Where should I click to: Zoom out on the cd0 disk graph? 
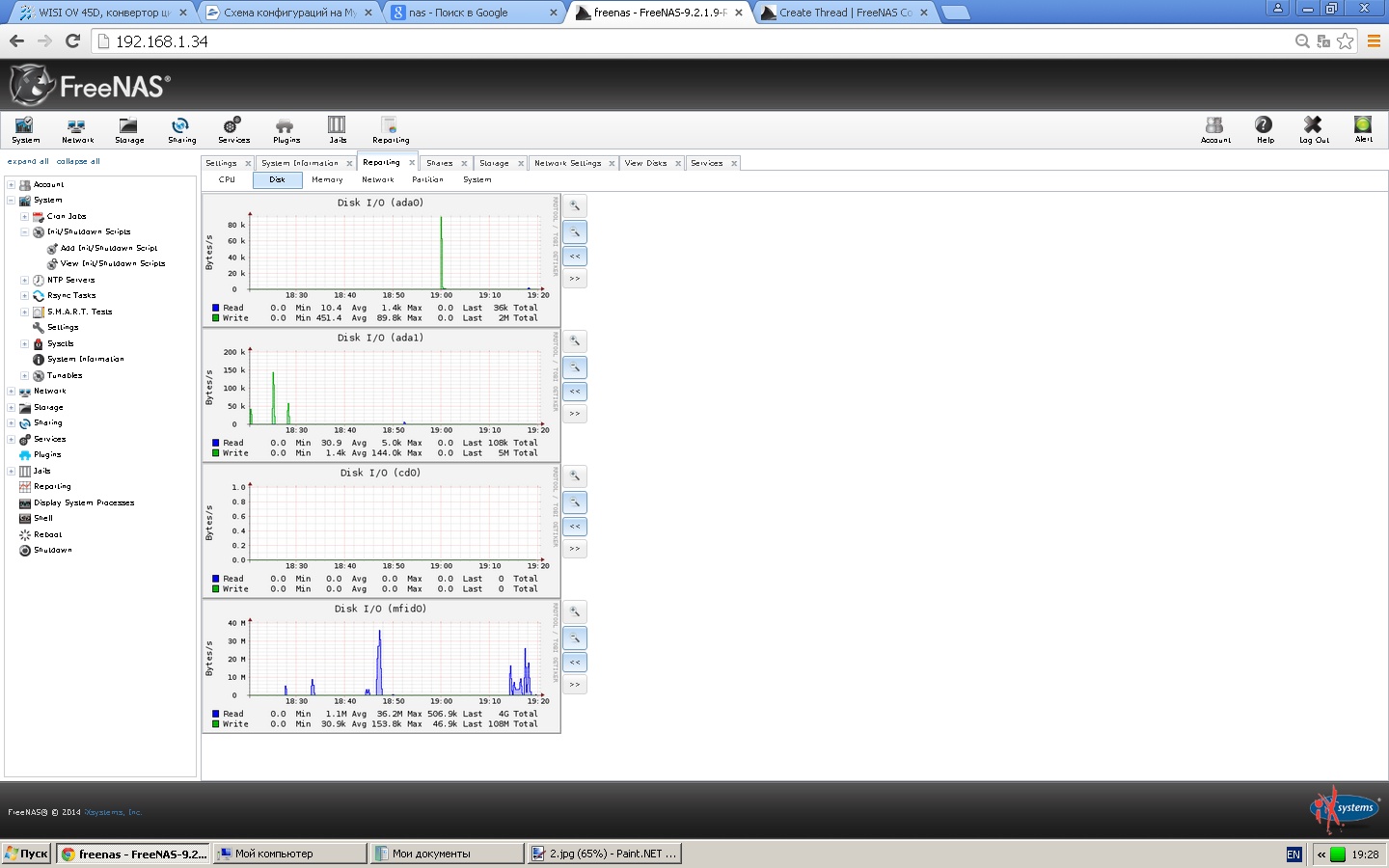[x=575, y=502]
